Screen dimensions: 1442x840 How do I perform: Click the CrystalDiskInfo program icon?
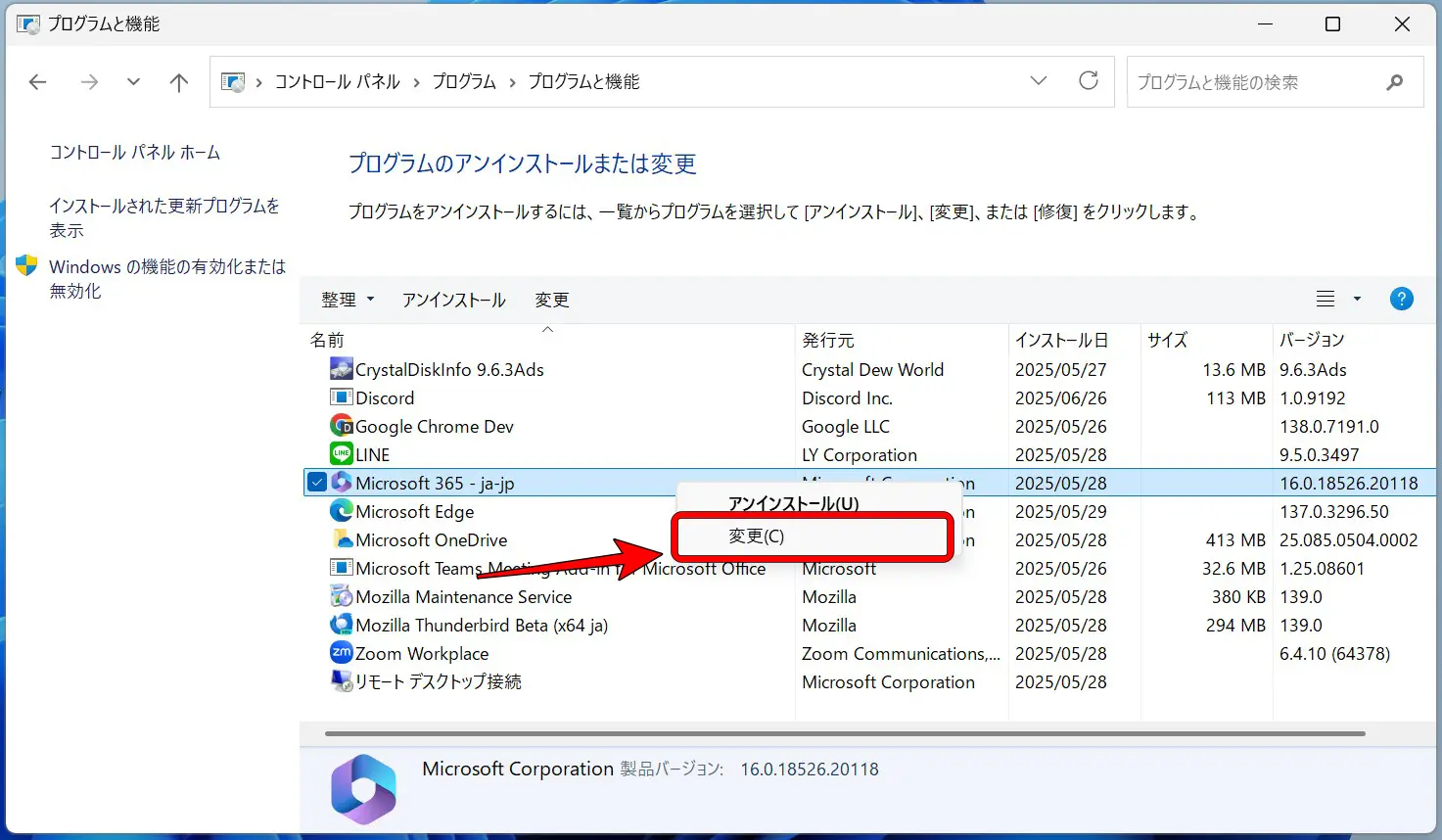coord(342,369)
